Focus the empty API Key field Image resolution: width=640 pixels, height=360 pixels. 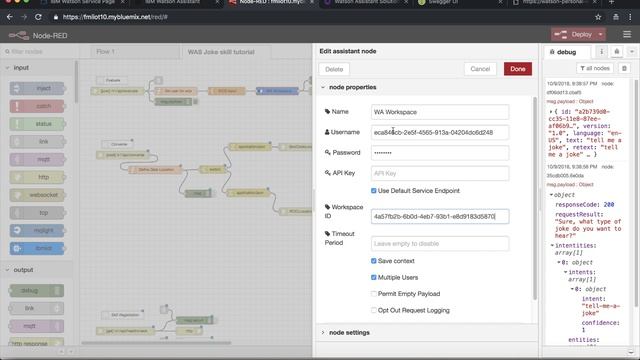[x=440, y=173]
